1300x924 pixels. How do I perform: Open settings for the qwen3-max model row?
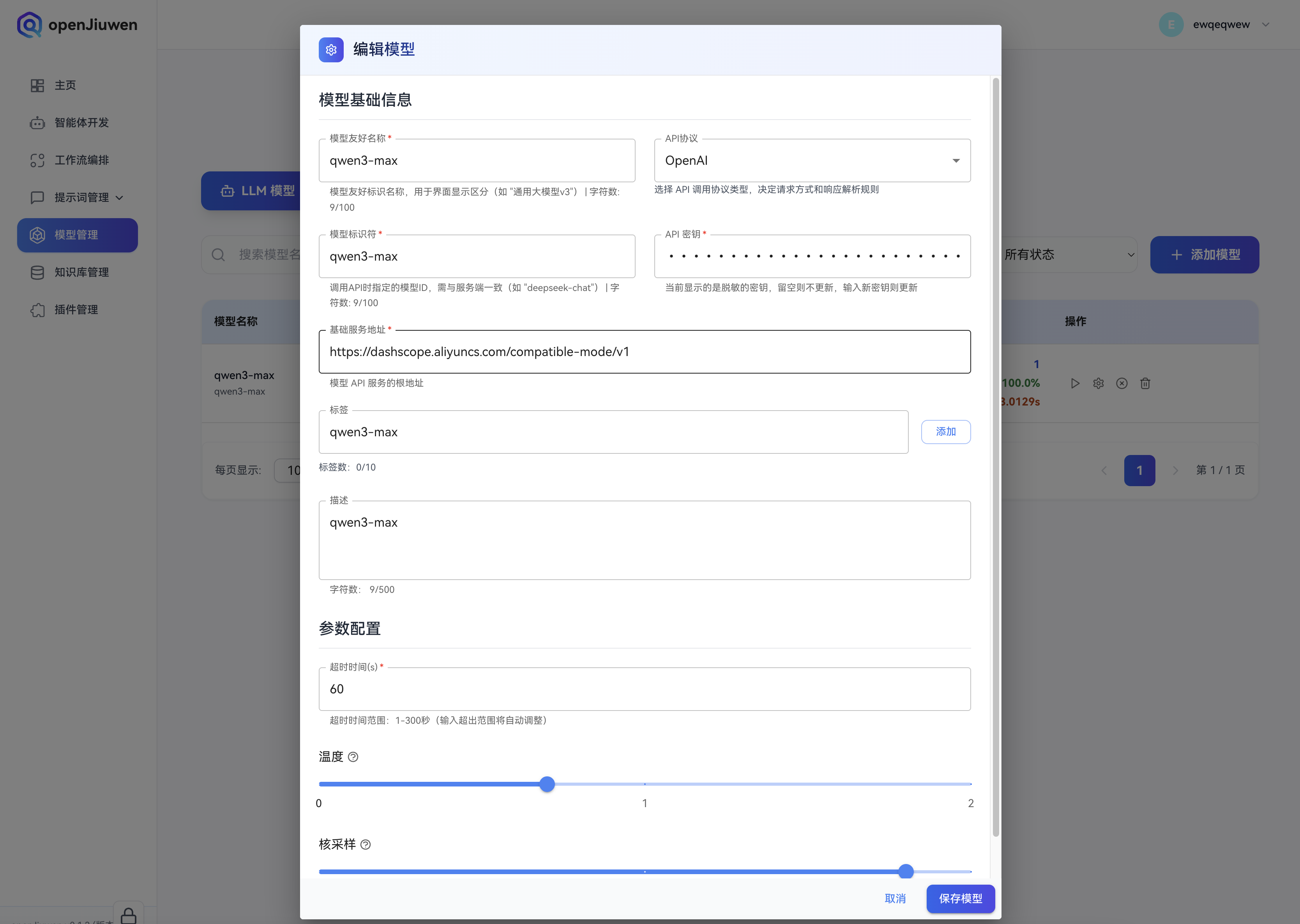(1099, 383)
